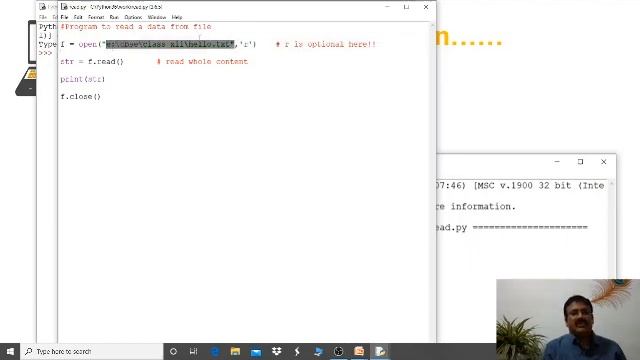Click the shell window's scrollbar up arrow at right

coord(611,184)
